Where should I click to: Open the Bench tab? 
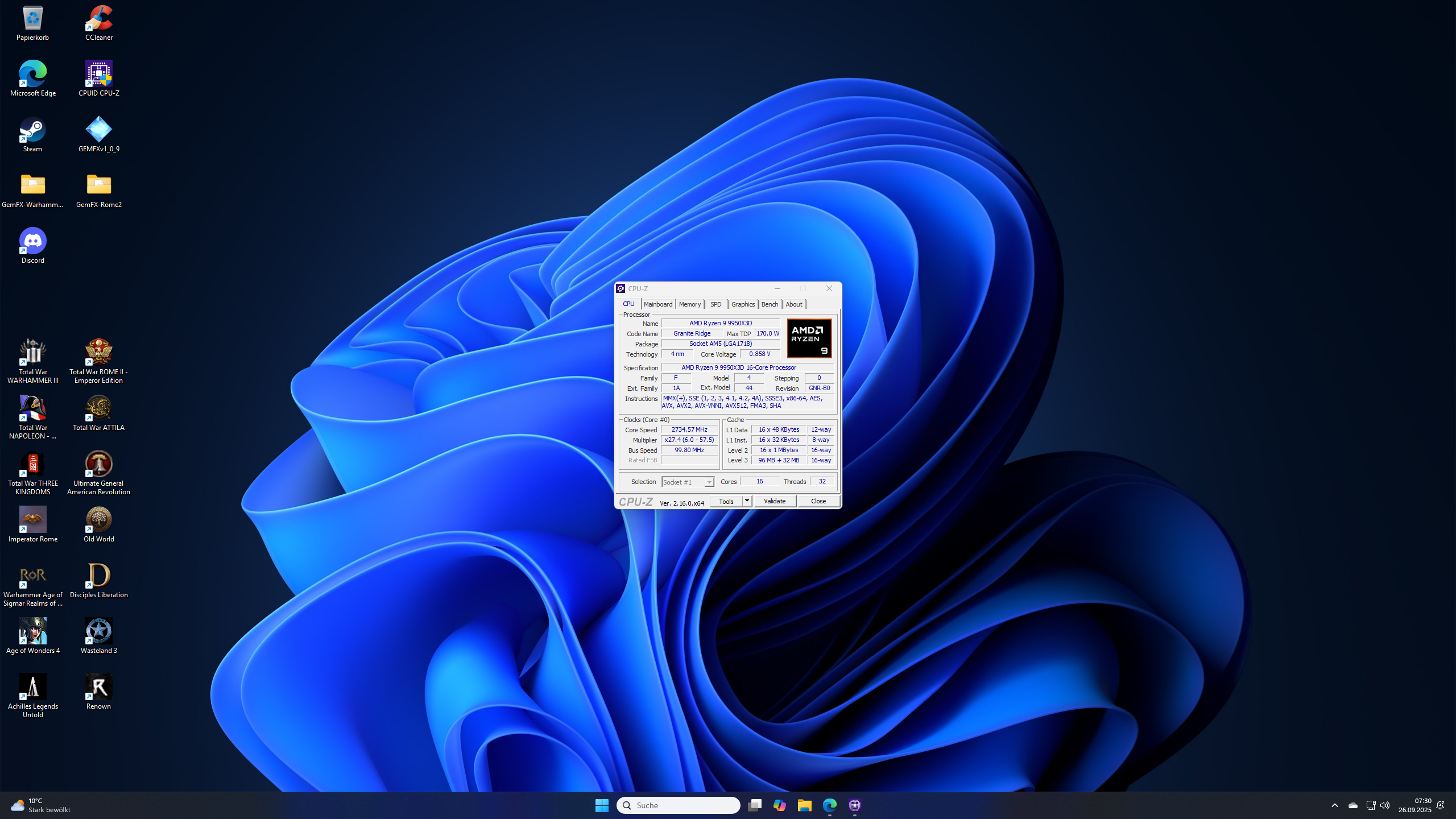coord(770,304)
